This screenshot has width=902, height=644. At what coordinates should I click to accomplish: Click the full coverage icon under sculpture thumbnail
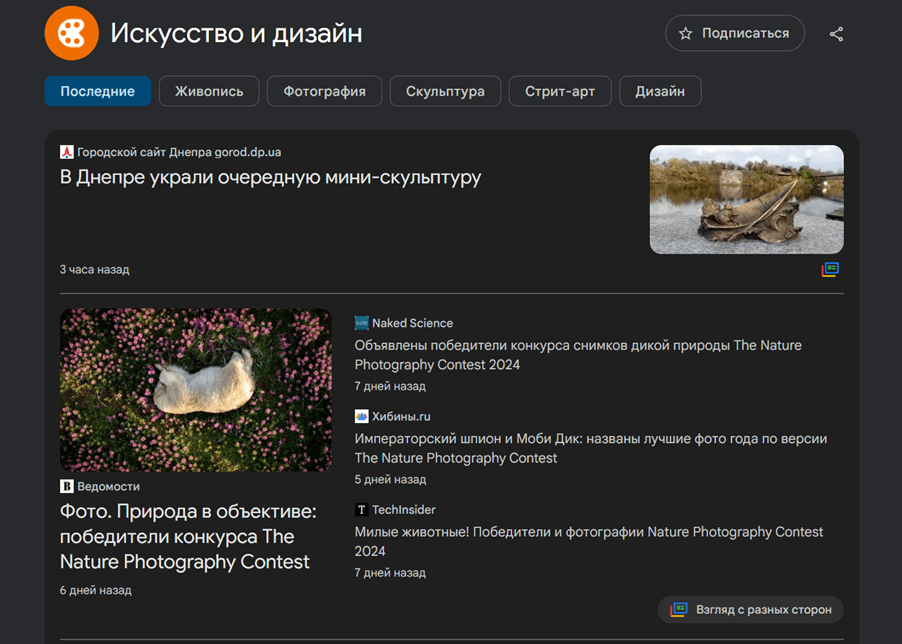(830, 269)
